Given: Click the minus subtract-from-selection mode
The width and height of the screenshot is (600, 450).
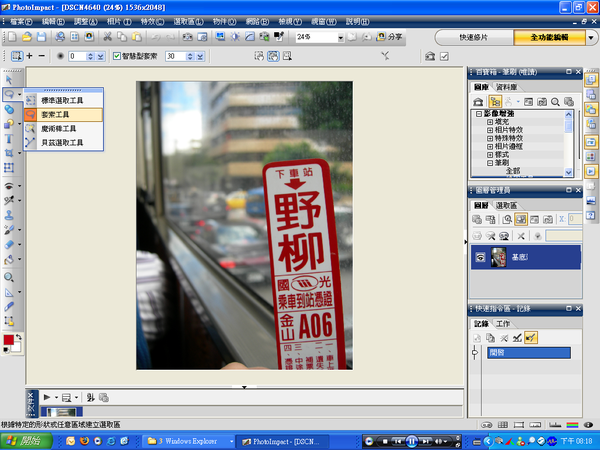Looking at the screenshot, I should 42,56.
